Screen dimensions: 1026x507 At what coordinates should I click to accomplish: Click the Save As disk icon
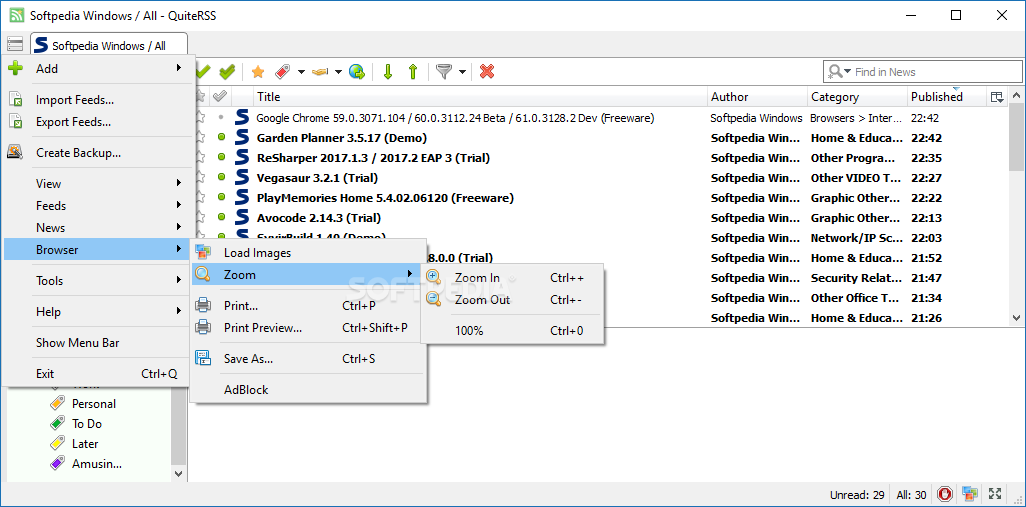point(203,358)
